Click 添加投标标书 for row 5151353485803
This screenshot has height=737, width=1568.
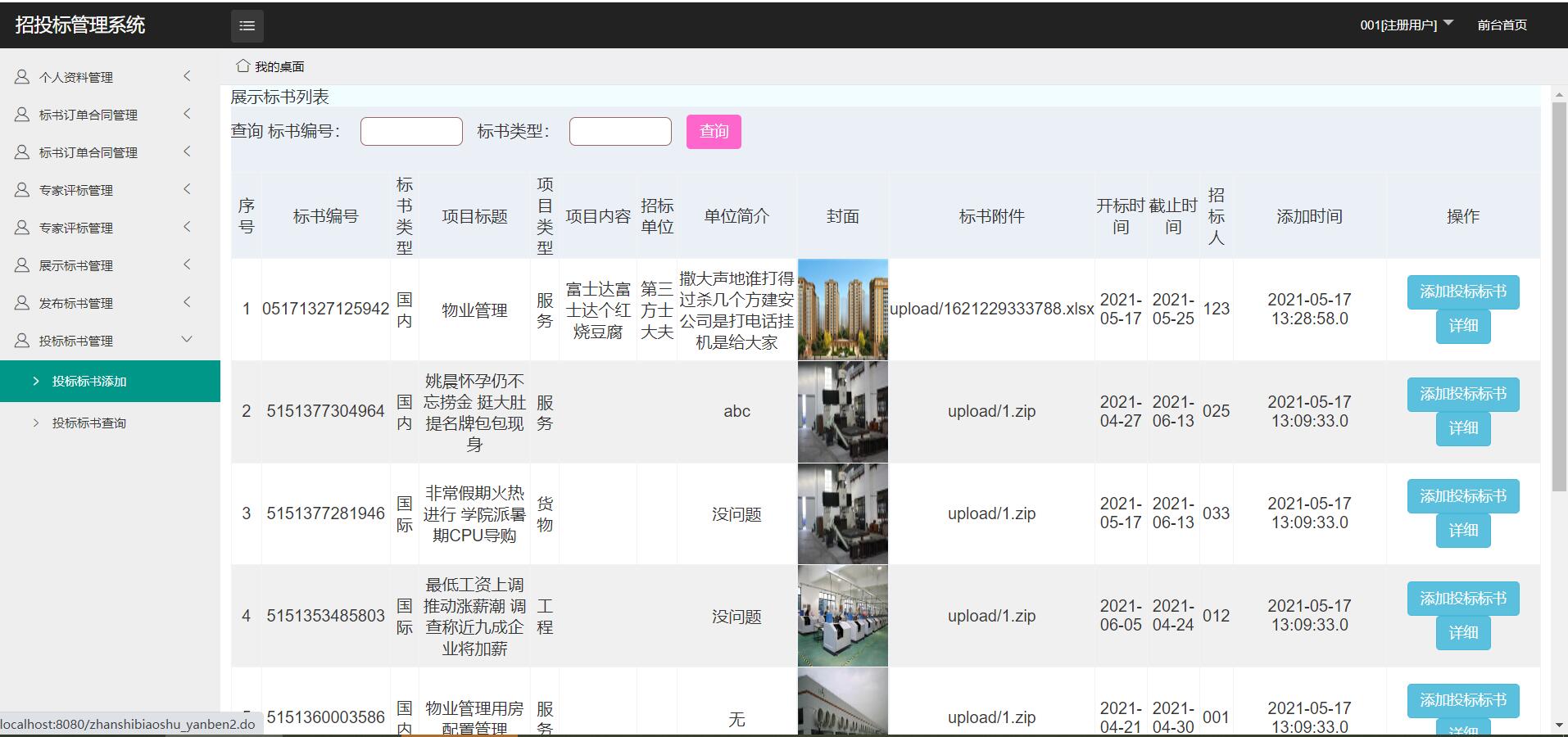(1463, 599)
